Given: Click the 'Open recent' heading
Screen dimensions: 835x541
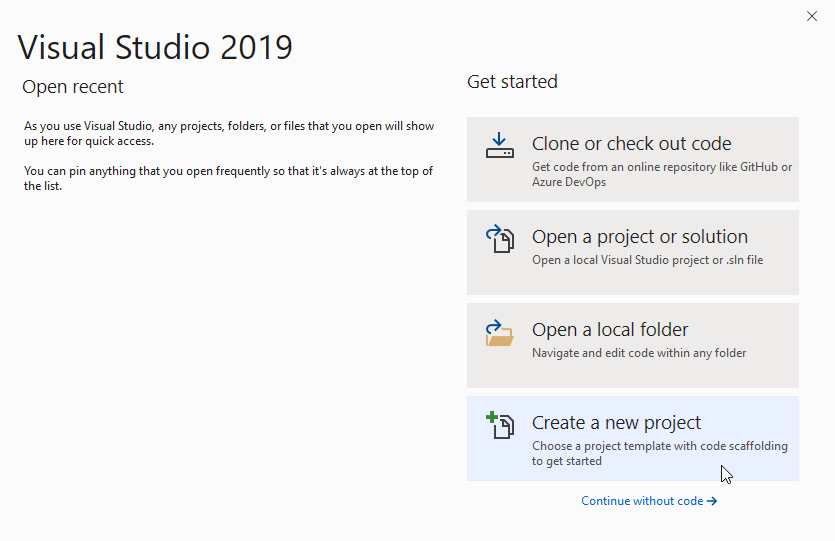Looking at the screenshot, I should coord(73,87).
